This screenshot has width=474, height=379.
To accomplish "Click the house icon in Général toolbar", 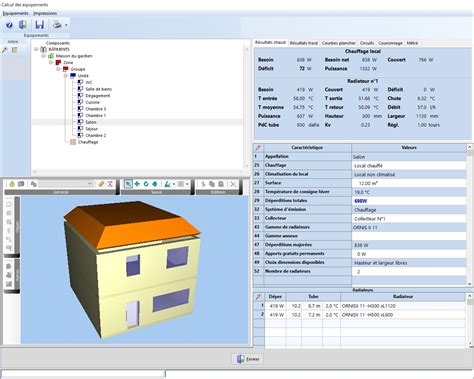I will (12, 184).
